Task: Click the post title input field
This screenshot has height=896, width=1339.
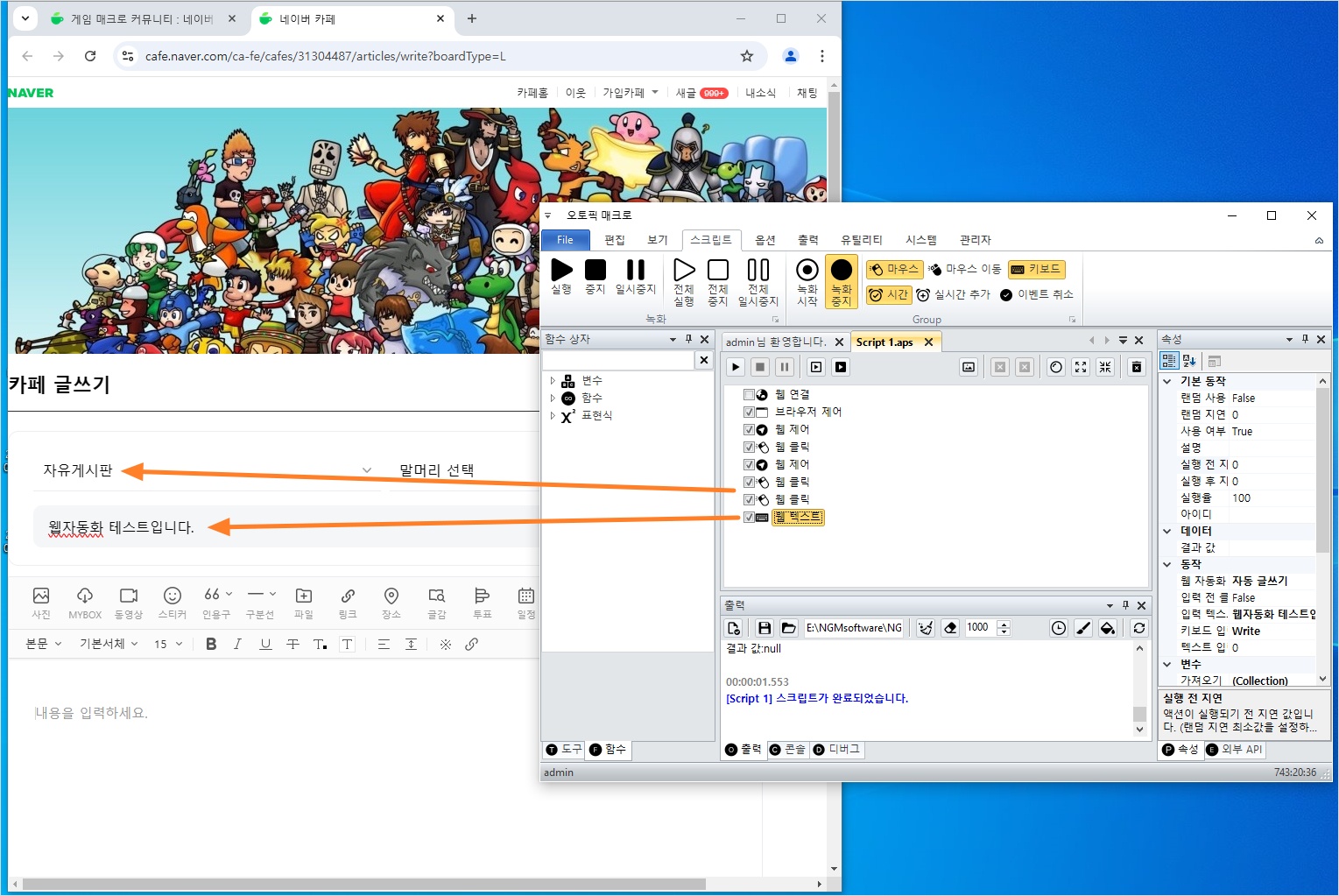Action: pyautogui.click(x=286, y=527)
